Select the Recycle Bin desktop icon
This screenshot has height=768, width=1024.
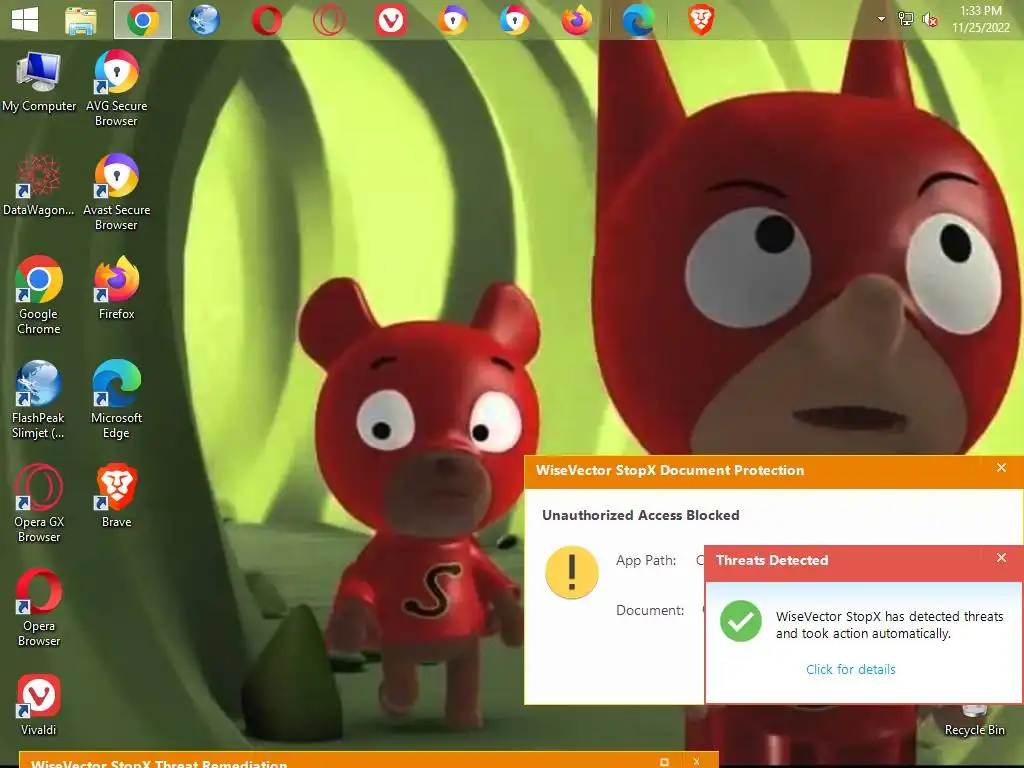[974, 722]
